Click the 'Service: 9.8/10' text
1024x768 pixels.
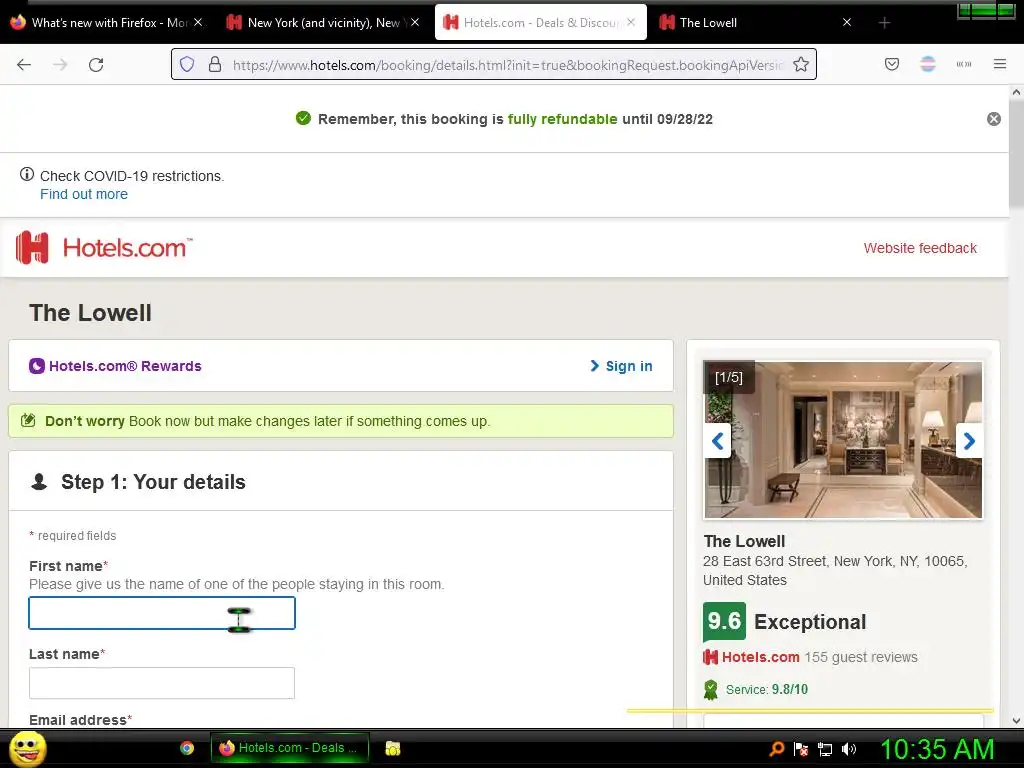767,689
